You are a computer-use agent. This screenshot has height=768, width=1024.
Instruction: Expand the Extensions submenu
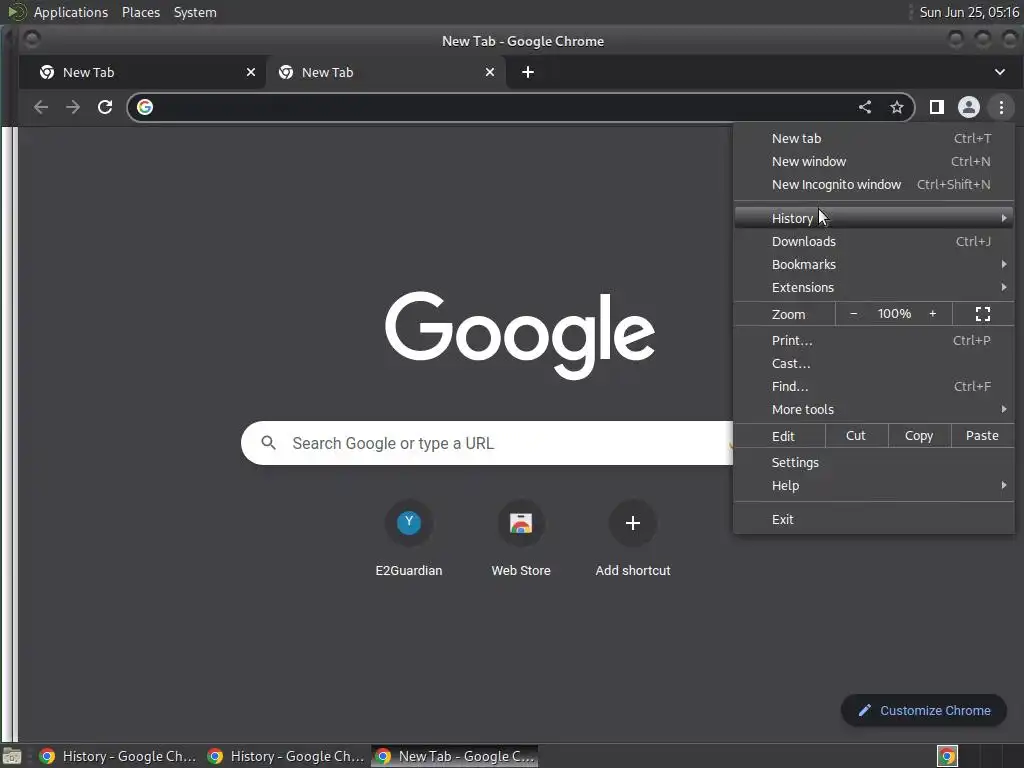pyautogui.click(x=874, y=287)
